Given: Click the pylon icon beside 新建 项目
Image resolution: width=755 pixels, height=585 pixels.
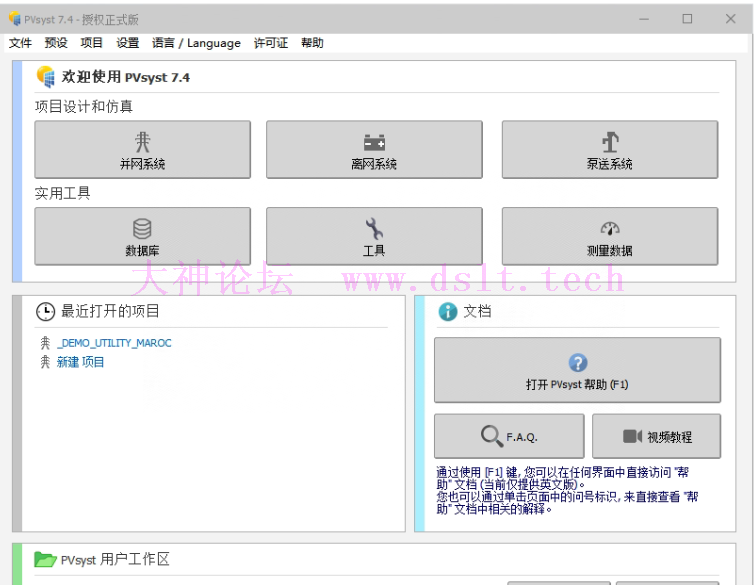Looking at the screenshot, I should pos(45,362).
